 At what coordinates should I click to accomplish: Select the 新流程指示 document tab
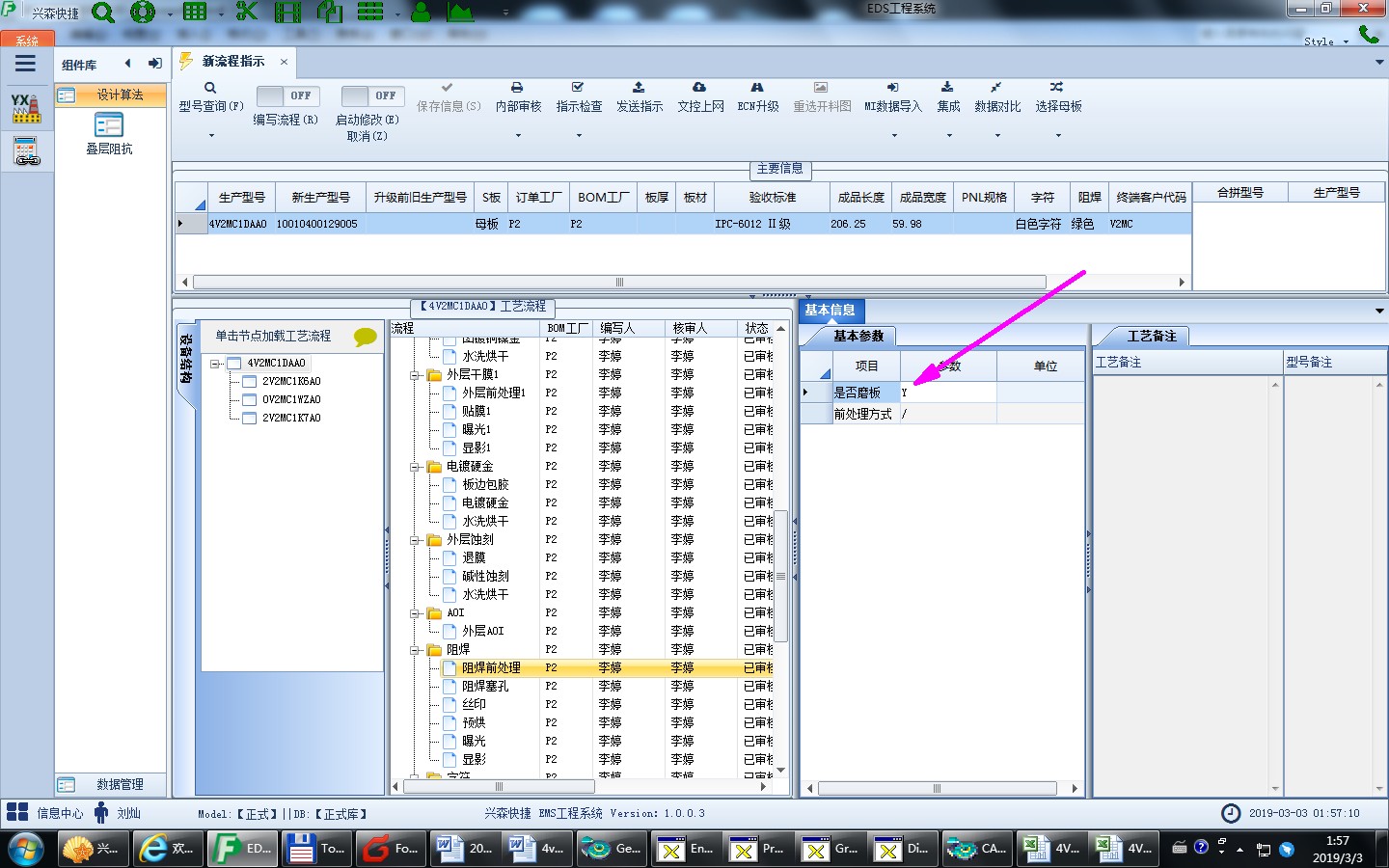tap(233, 62)
